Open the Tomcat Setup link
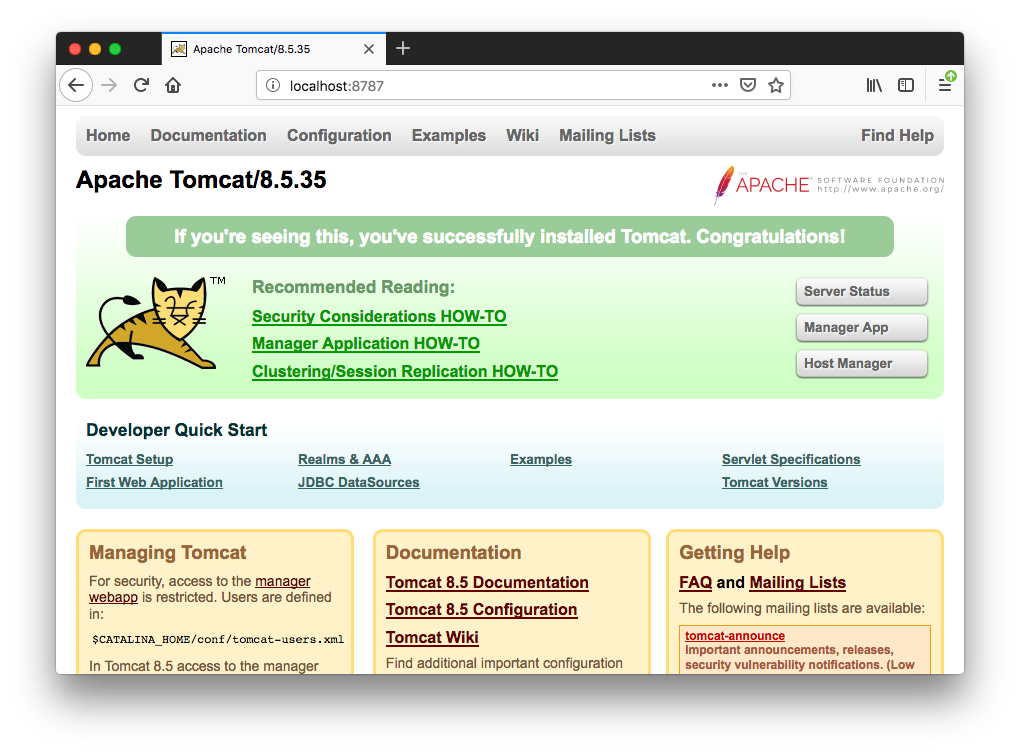This screenshot has width=1020, height=754. (129, 459)
